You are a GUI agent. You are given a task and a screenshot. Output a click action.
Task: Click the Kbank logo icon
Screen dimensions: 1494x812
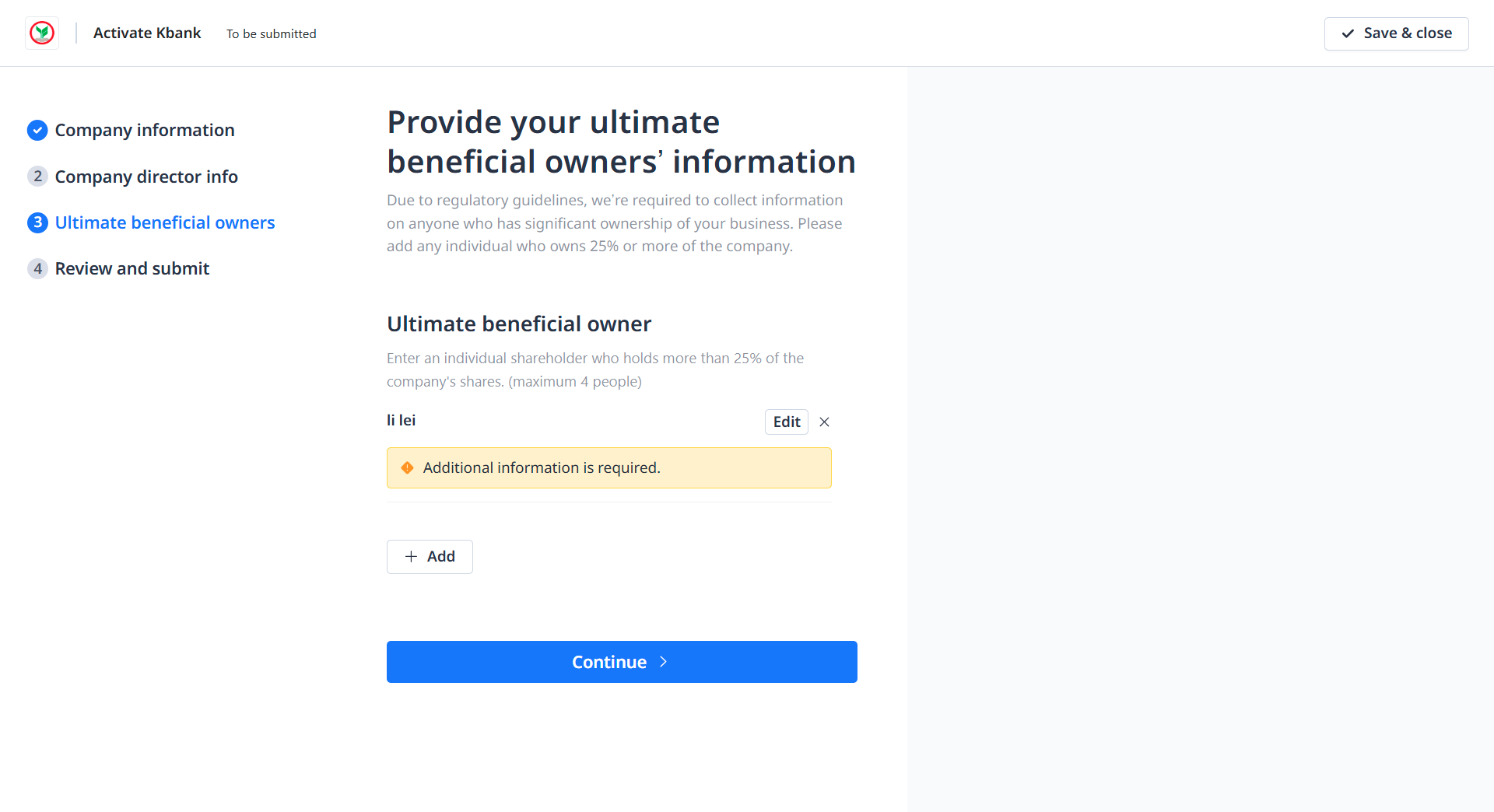42,33
